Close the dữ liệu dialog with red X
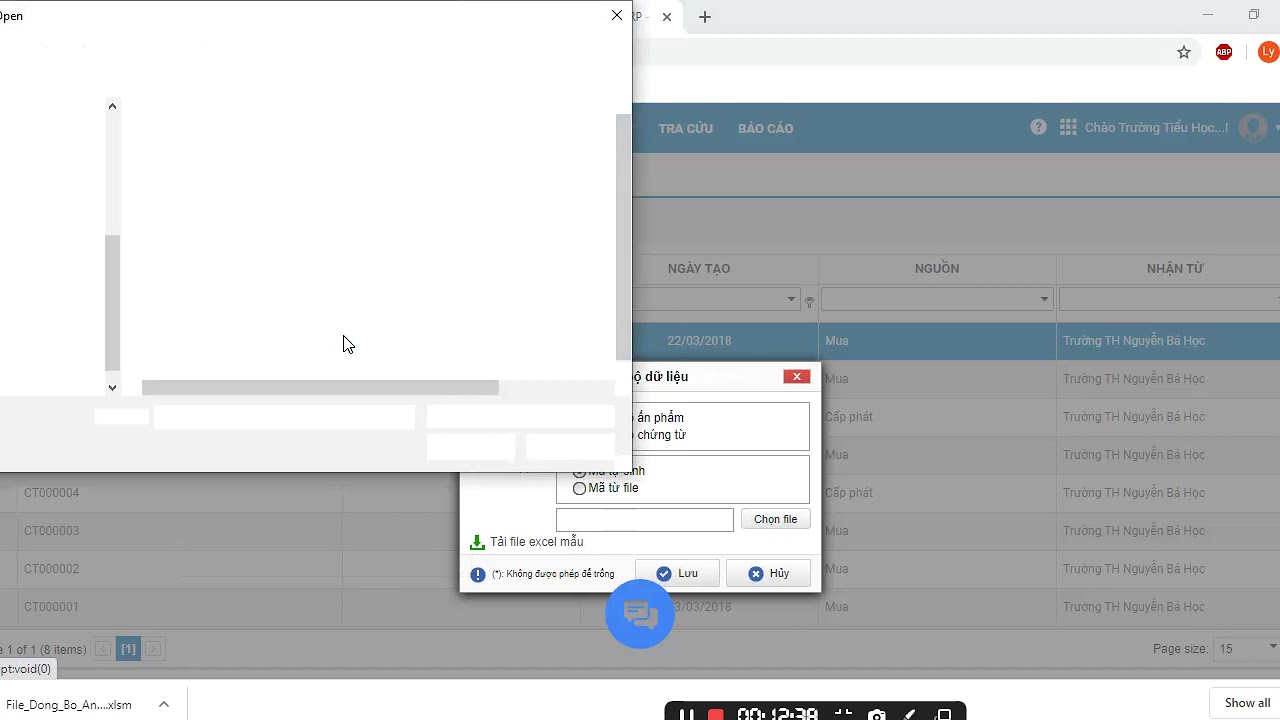The height and width of the screenshot is (720, 1280). tap(797, 376)
